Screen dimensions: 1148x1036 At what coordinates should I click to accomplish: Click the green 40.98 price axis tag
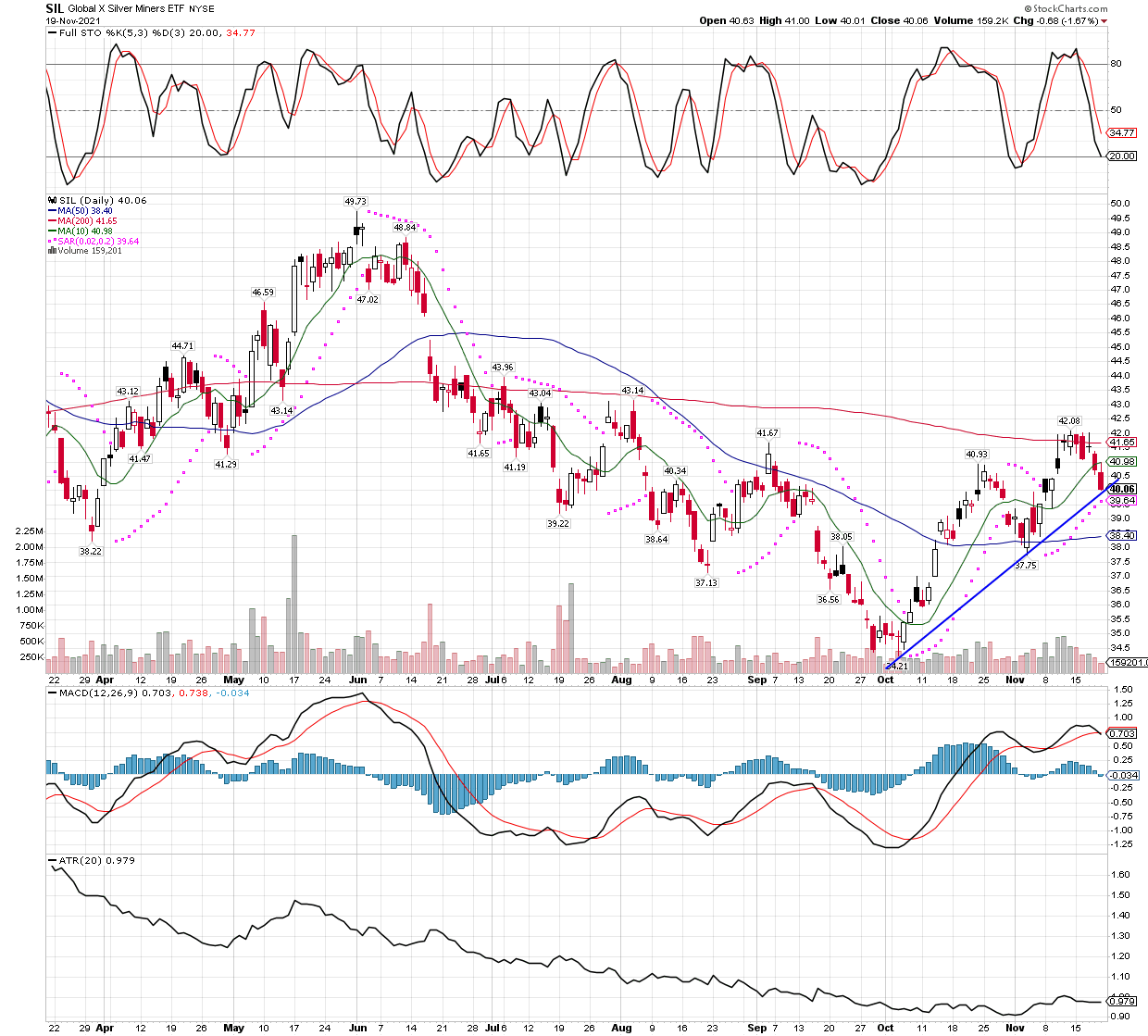click(1122, 461)
